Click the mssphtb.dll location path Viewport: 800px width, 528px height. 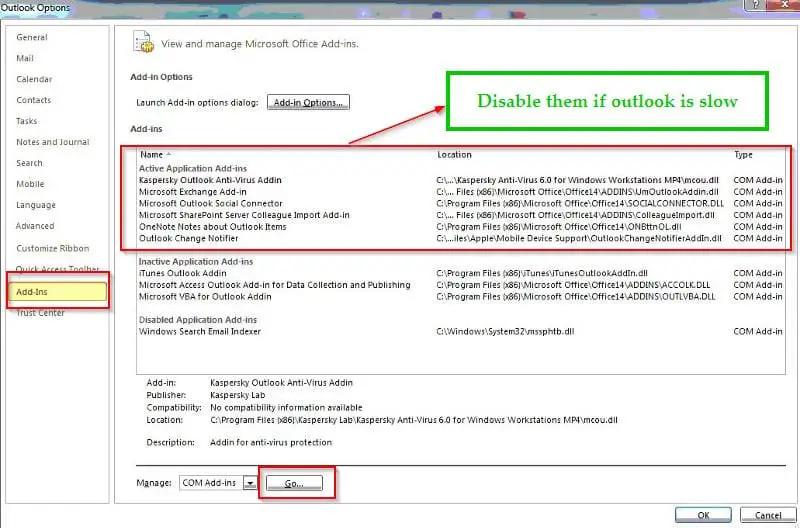click(506, 332)
